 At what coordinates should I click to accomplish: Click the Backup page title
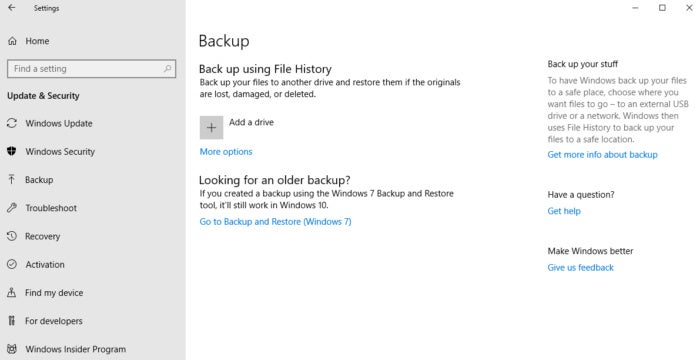pyautogui.click(x=224, y=41)
